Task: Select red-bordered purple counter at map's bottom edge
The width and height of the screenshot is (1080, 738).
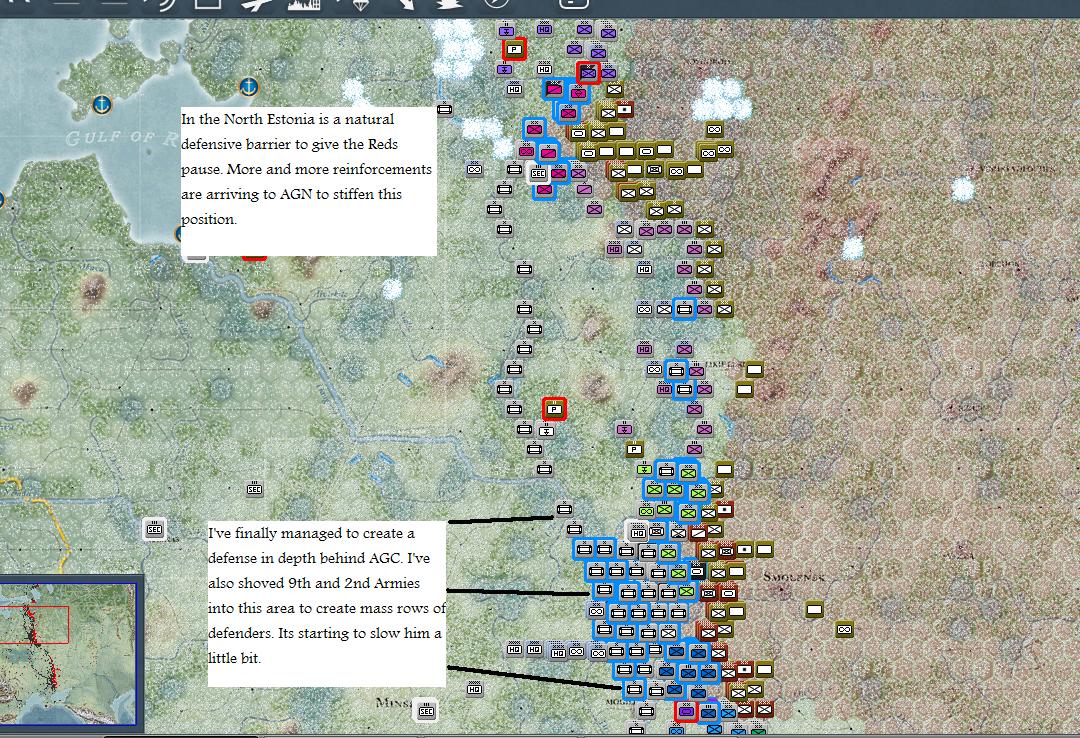Action: click(686, 710)
